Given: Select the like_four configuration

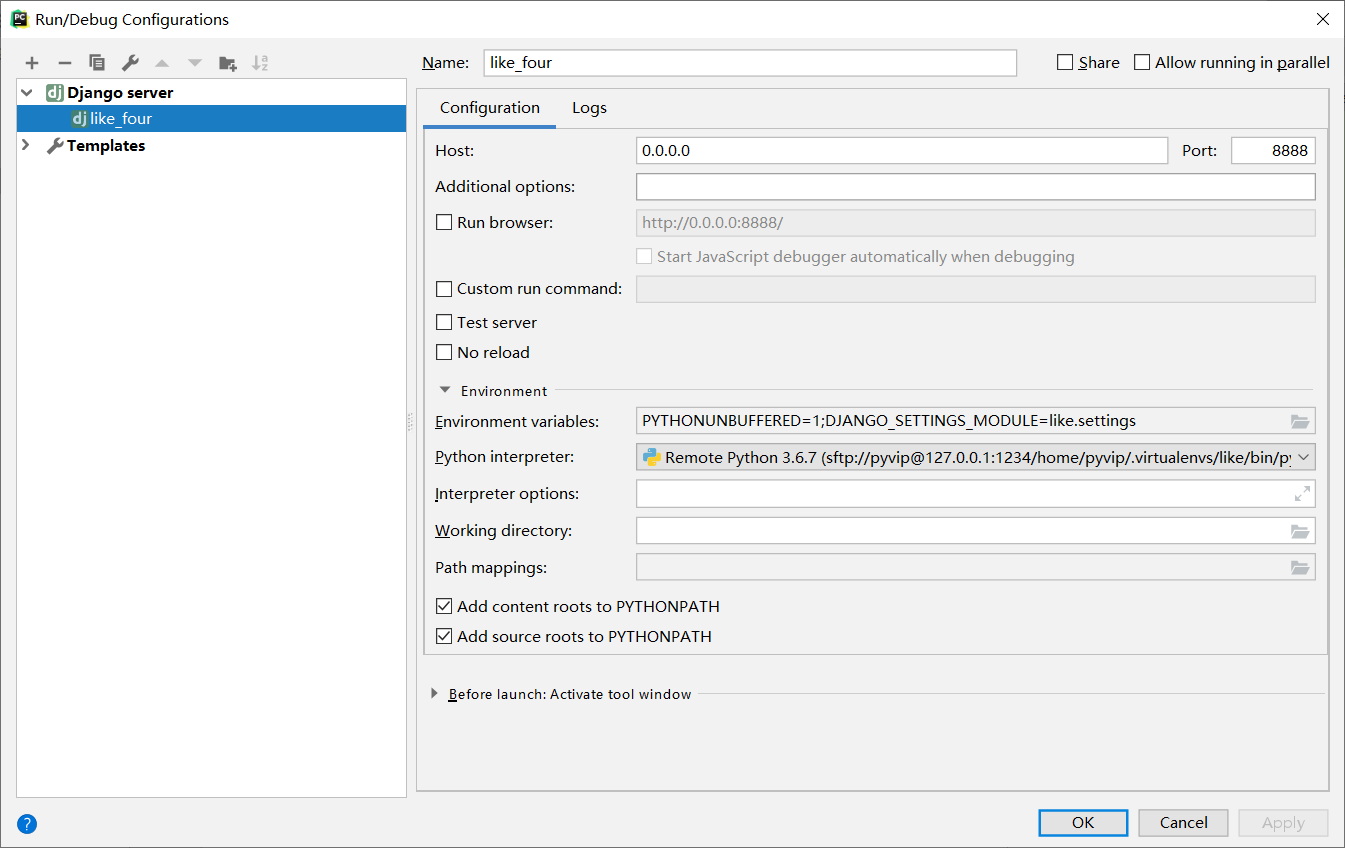Looking at the screenshot, I should pos(212,119).
